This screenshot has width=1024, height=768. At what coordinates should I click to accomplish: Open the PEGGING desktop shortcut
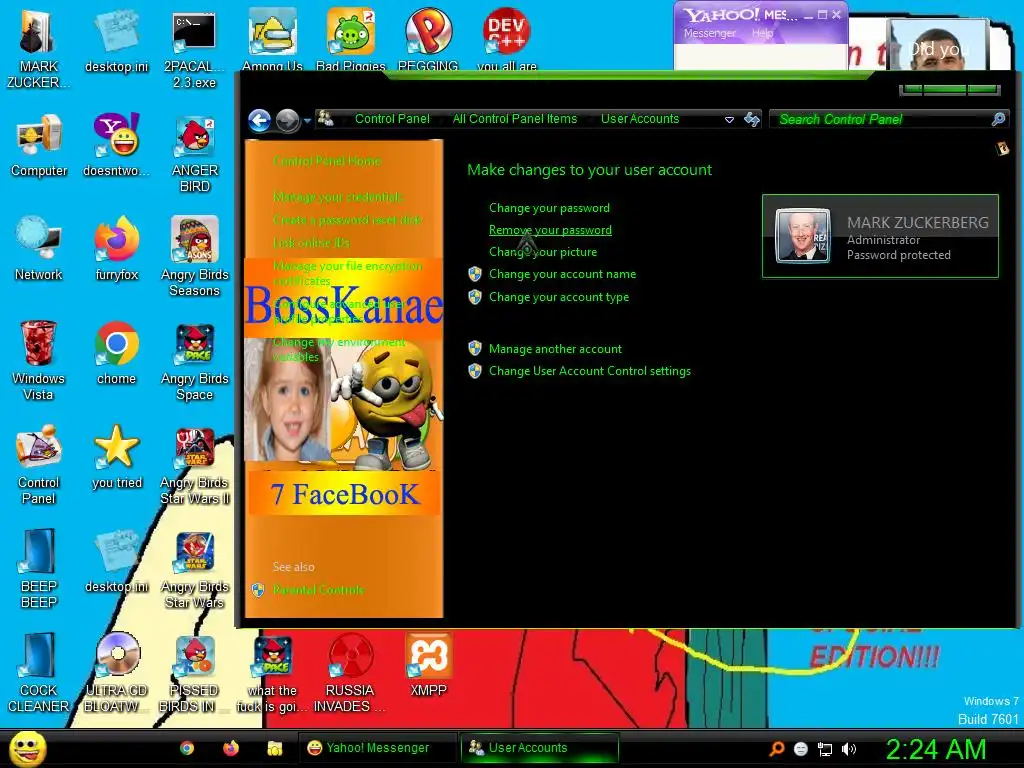click(428, 39)
